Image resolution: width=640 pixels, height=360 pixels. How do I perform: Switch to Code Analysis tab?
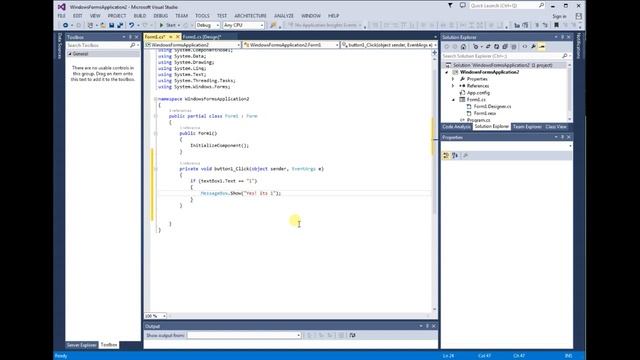pyautogui.click(x=456, y=127)
